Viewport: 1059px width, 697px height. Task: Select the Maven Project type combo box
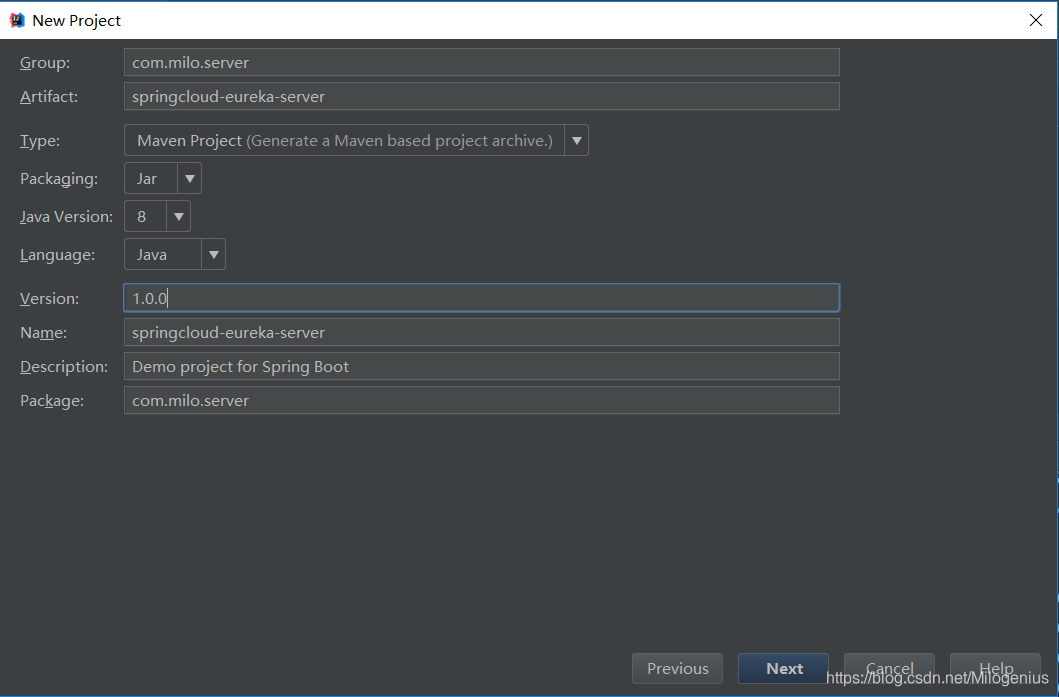click(356, 140)
